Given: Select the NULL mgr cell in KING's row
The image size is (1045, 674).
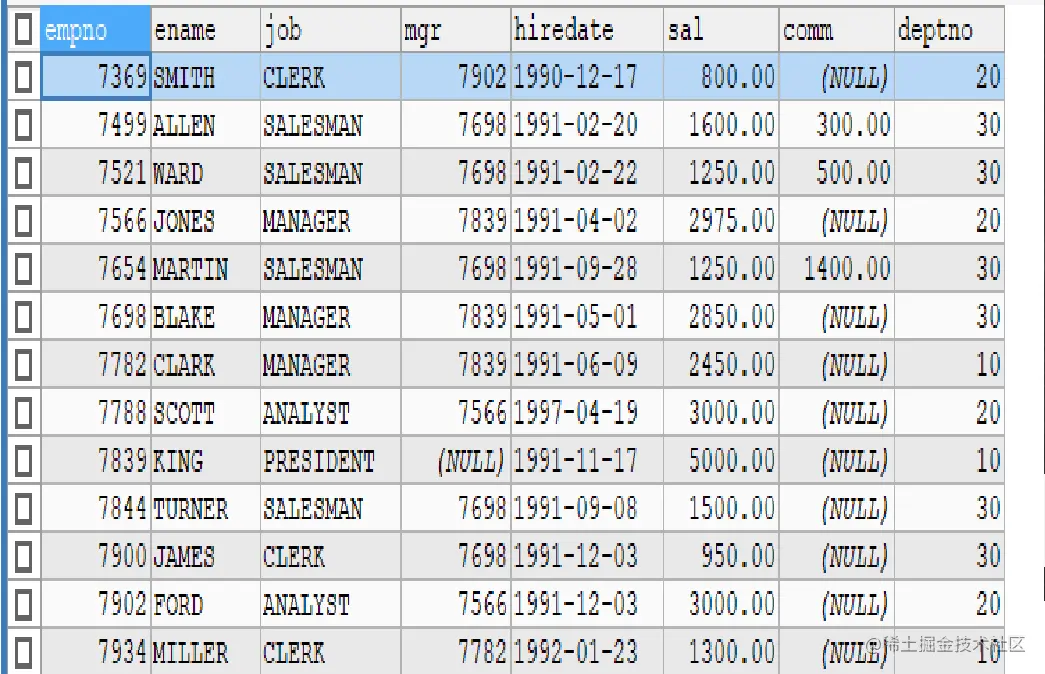Looking at the screenshot, I should click(456, 461).
